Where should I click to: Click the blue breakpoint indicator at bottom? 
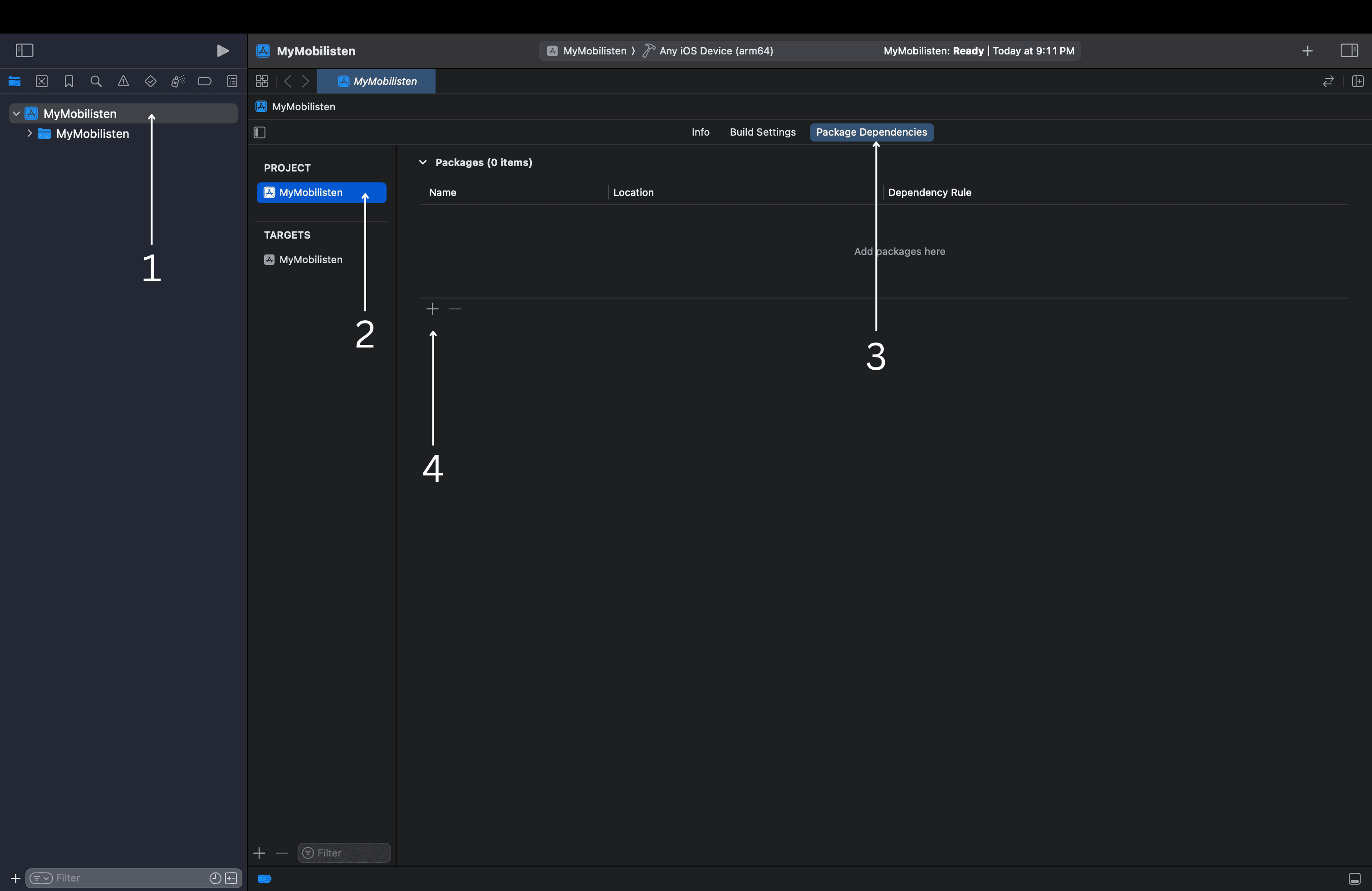(265, 878)
